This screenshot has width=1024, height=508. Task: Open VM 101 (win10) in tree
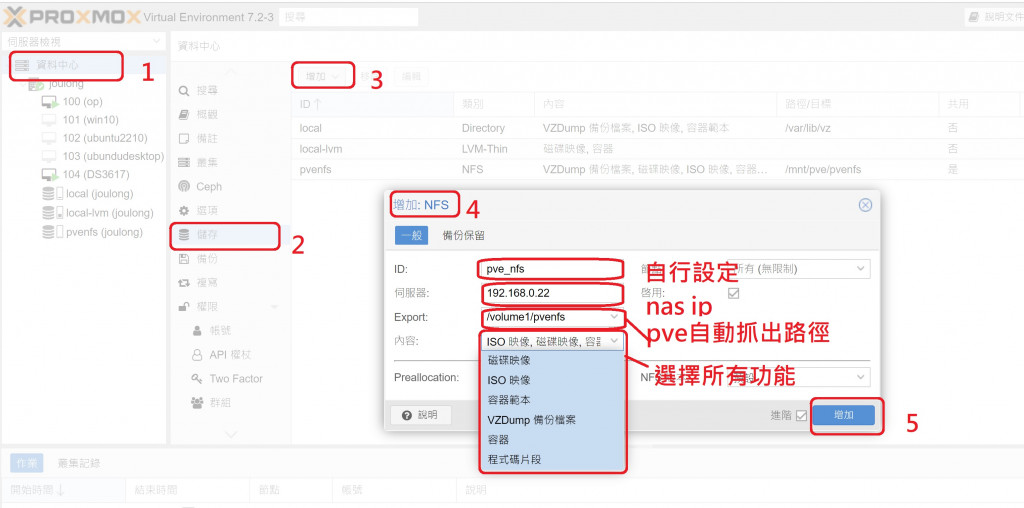(x=90, y=120)
